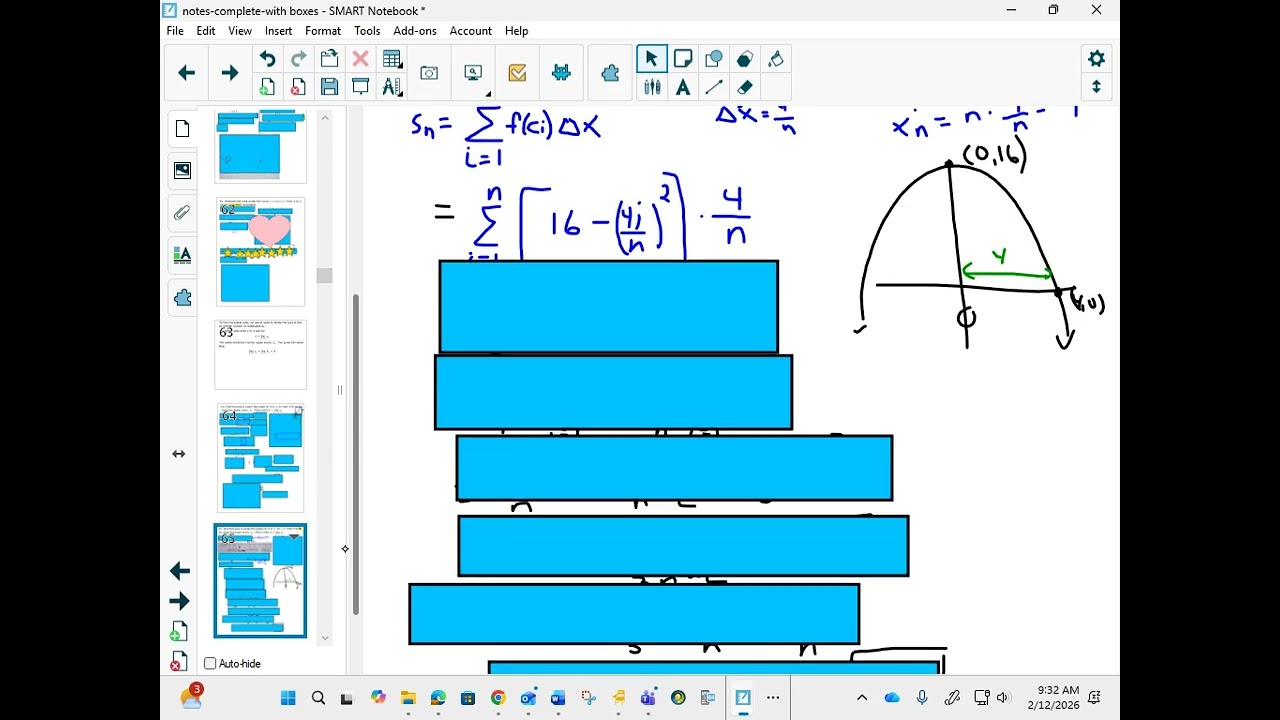Open the Edit menu

click(206, 31)
